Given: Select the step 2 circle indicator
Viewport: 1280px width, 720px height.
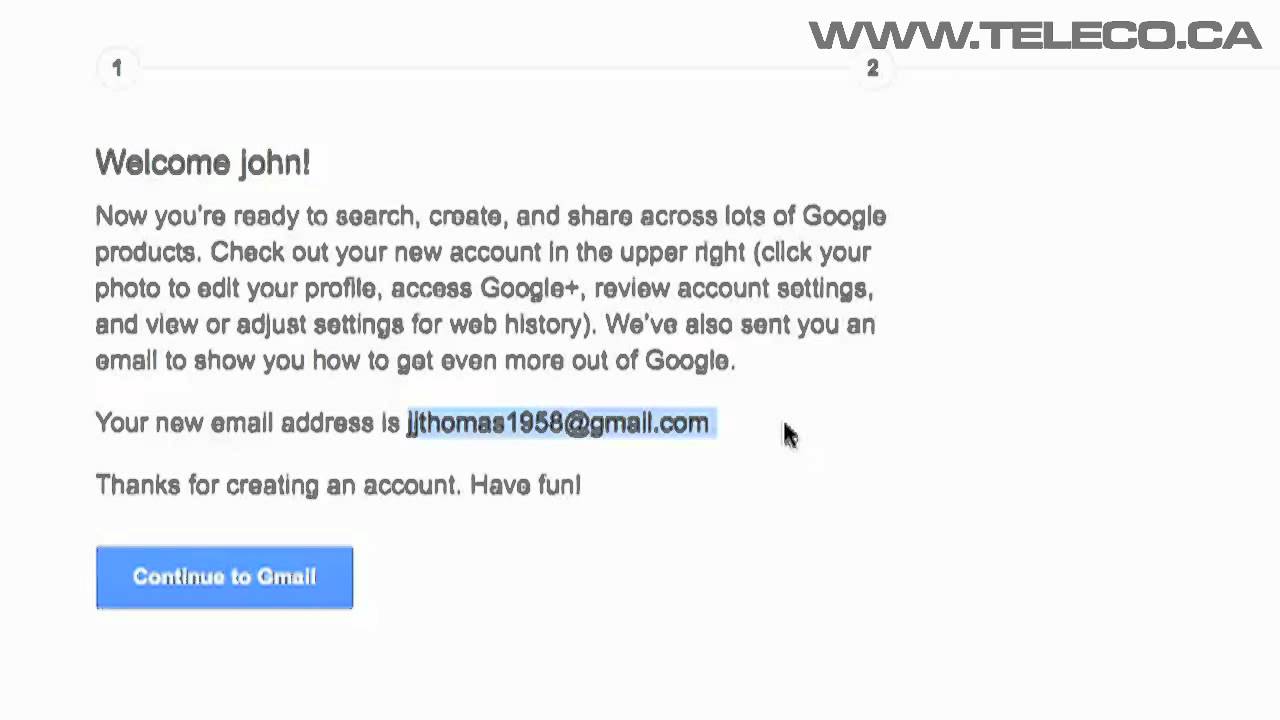Looking at the screenshot, I should pyautogui.click(x=872, y=68).
